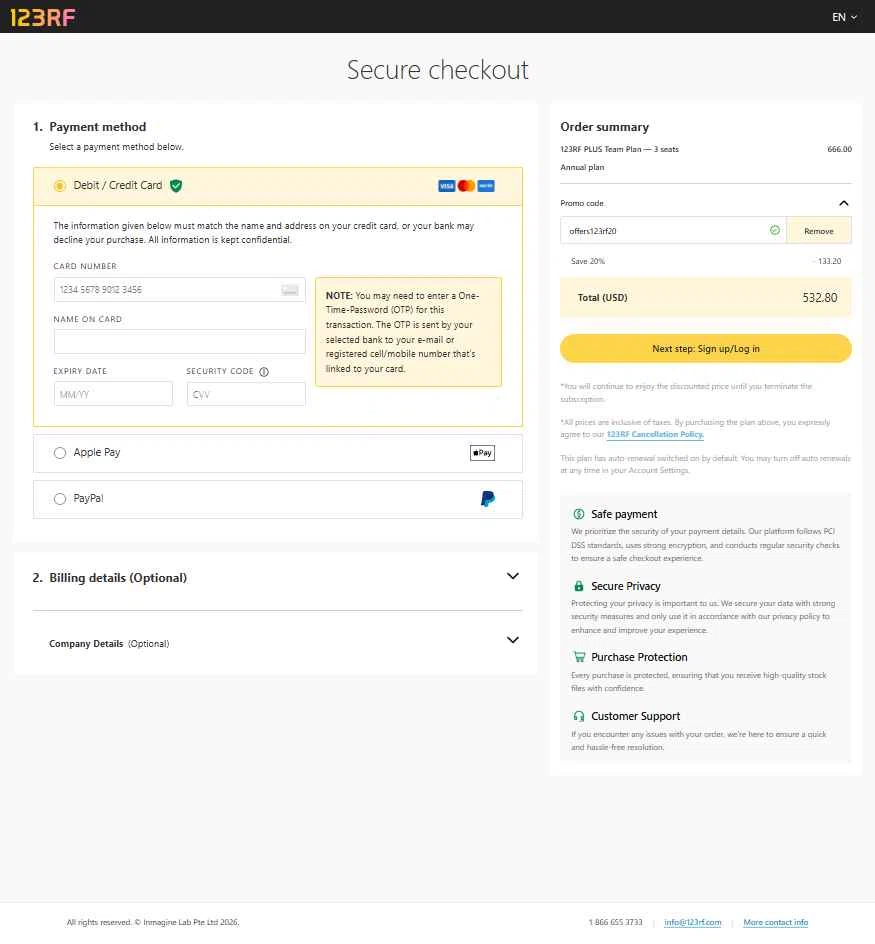
Task: Expand the Billing details section
Action: point(513,576)
